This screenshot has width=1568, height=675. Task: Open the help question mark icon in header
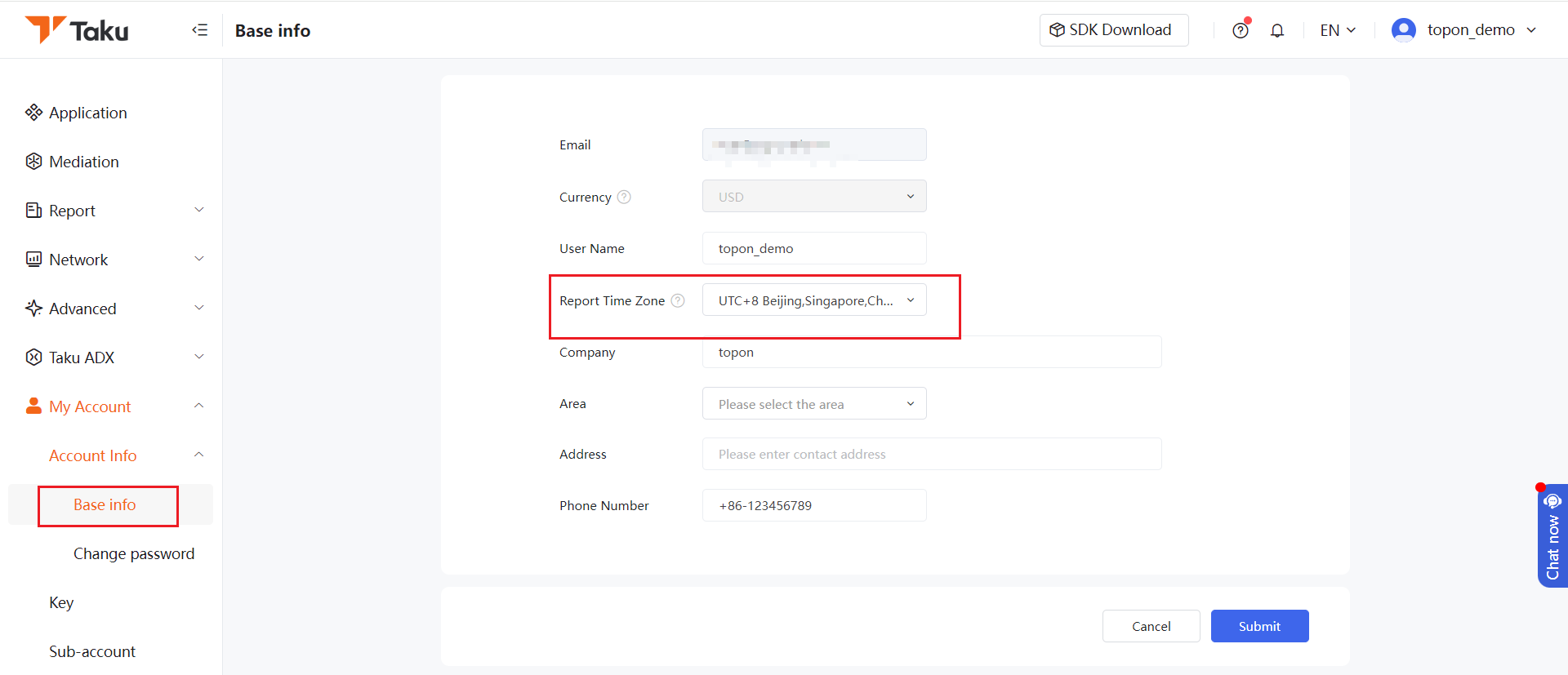point(1241,31)
